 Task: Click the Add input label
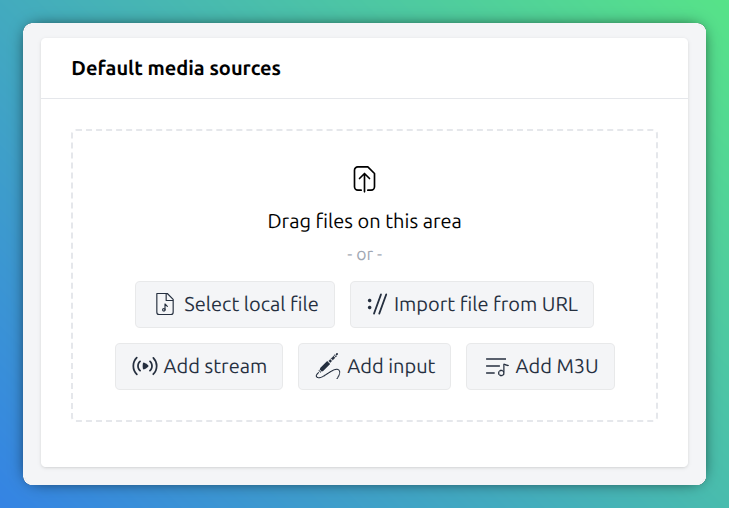391,366
